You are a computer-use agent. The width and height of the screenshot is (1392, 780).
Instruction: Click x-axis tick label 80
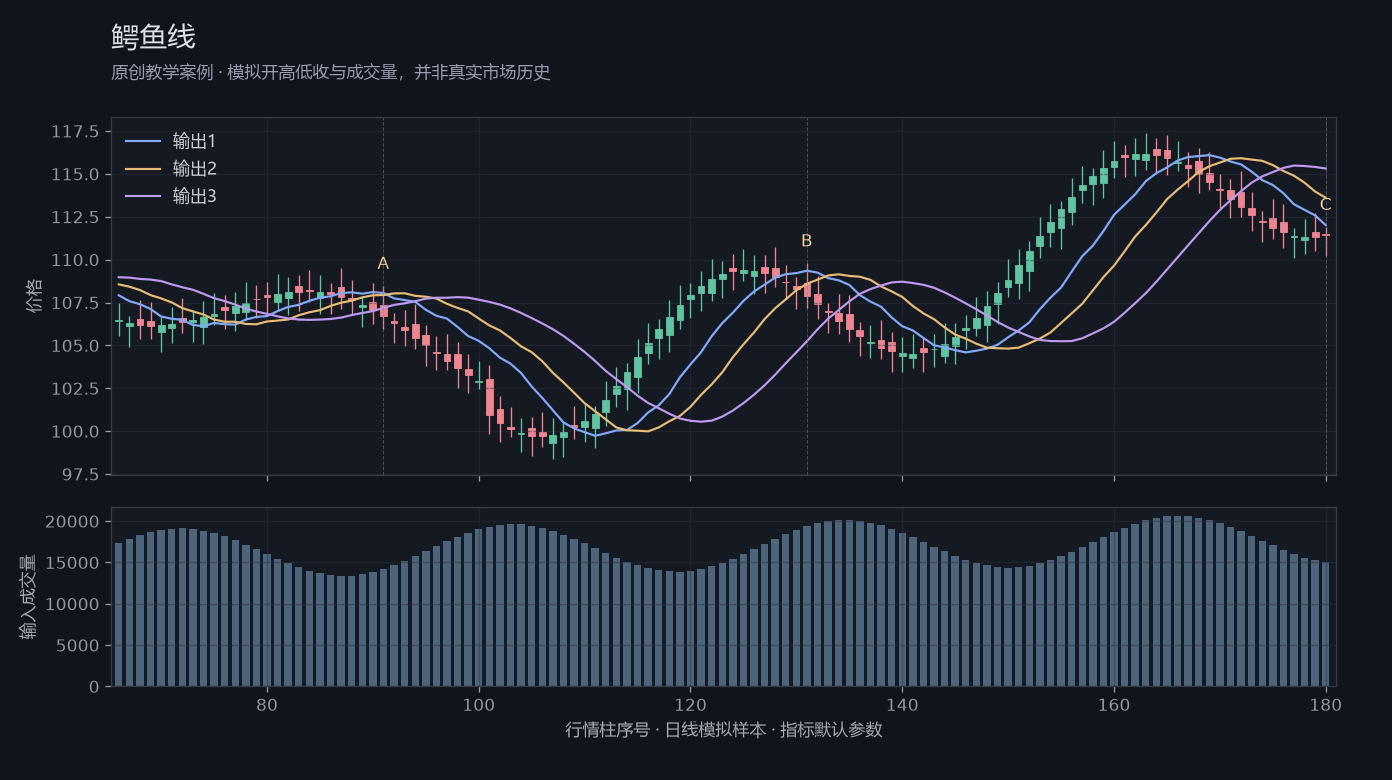coord(267,704)
